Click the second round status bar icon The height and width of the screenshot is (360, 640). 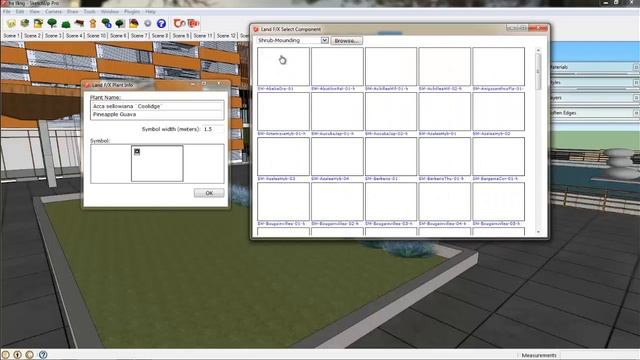[x=18, y=355]
